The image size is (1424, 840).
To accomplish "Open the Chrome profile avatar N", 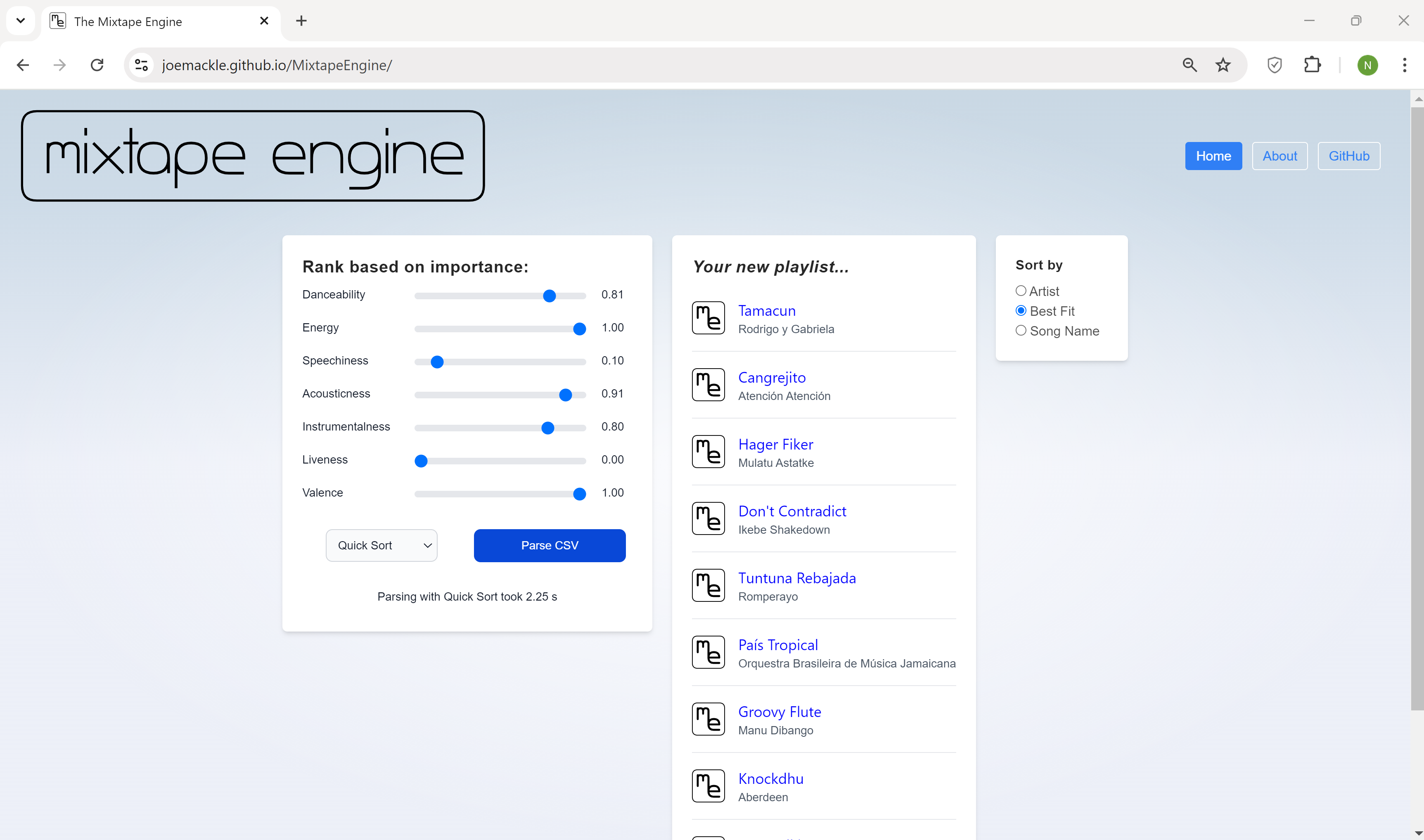I will 1367,65.
